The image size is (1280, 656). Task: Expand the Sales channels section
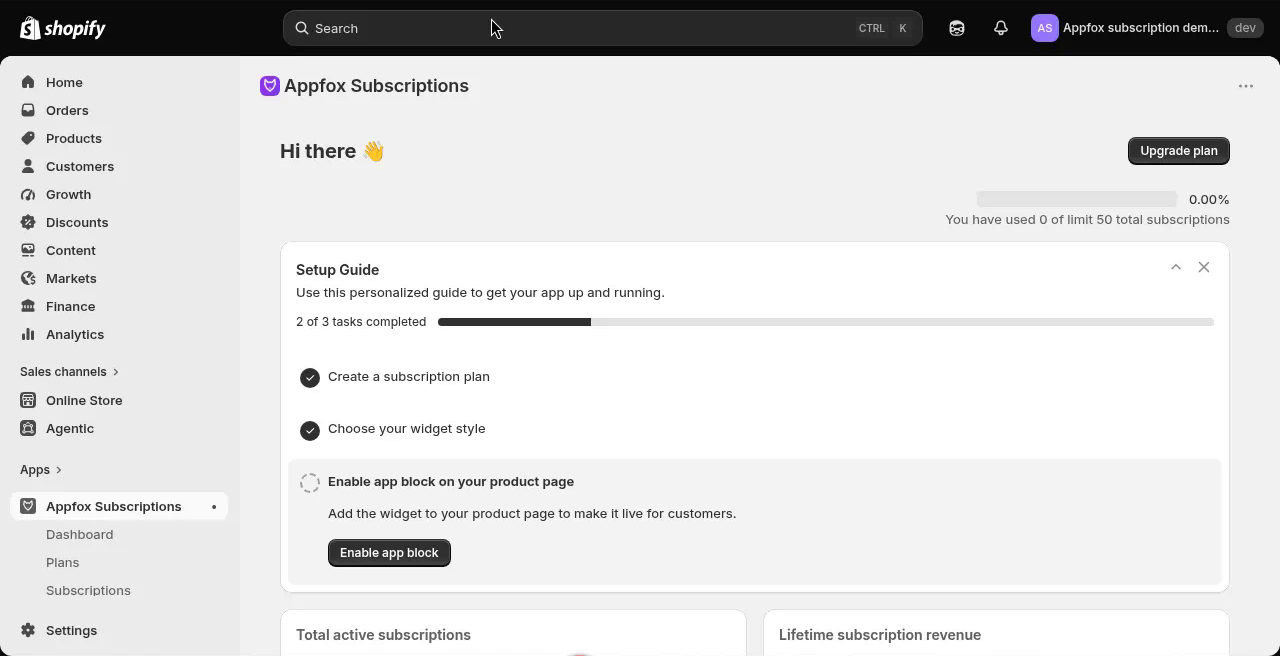[69, 371]
